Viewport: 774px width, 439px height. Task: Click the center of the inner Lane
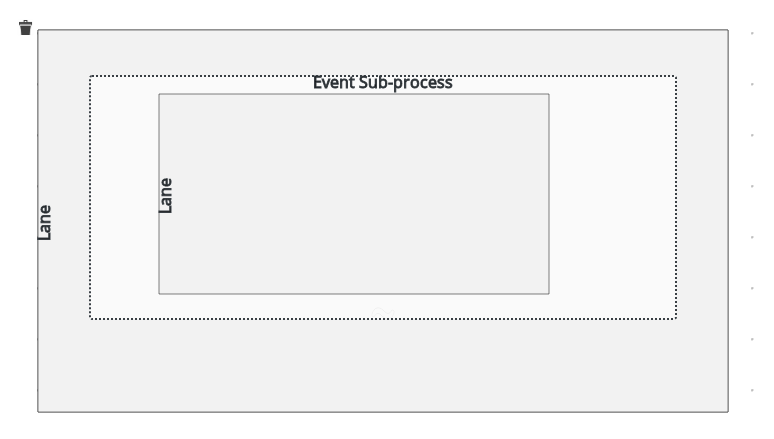click(x=354, y=194)
